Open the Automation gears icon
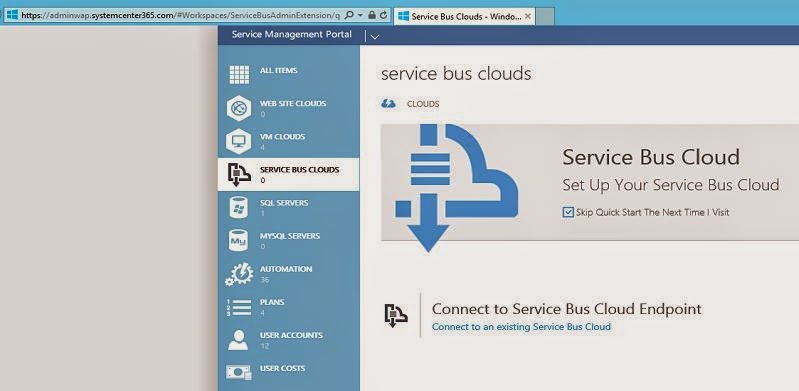Viewport: 799px width, 391px height. 239,274
